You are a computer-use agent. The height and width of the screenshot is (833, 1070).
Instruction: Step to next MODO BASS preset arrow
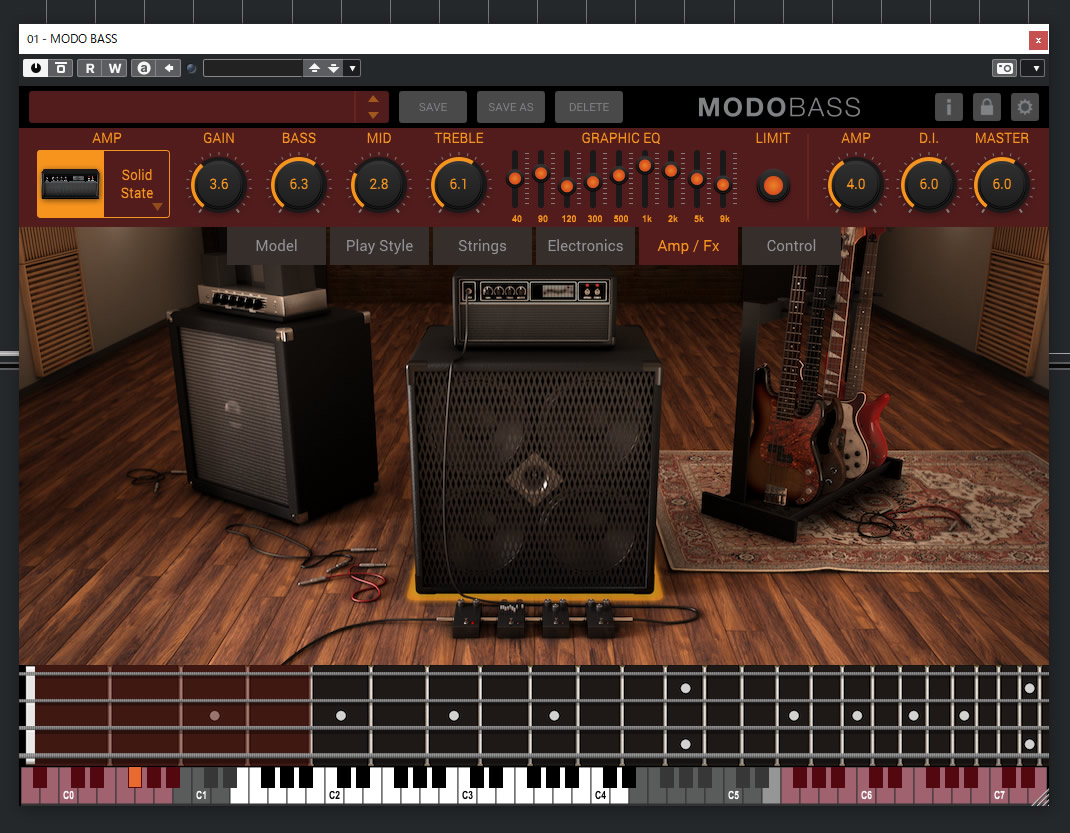[x=373, y=115]
